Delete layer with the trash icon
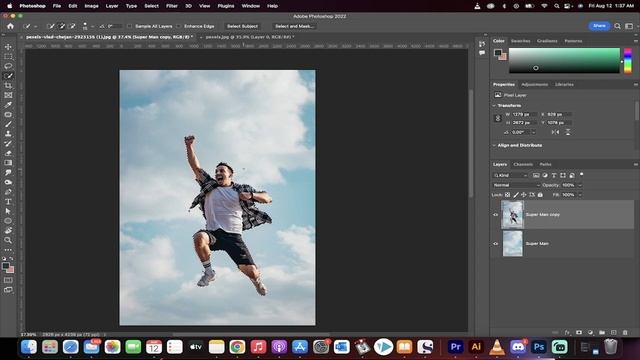The width and height of the screenshot is (640, 360). pos(625,333)
